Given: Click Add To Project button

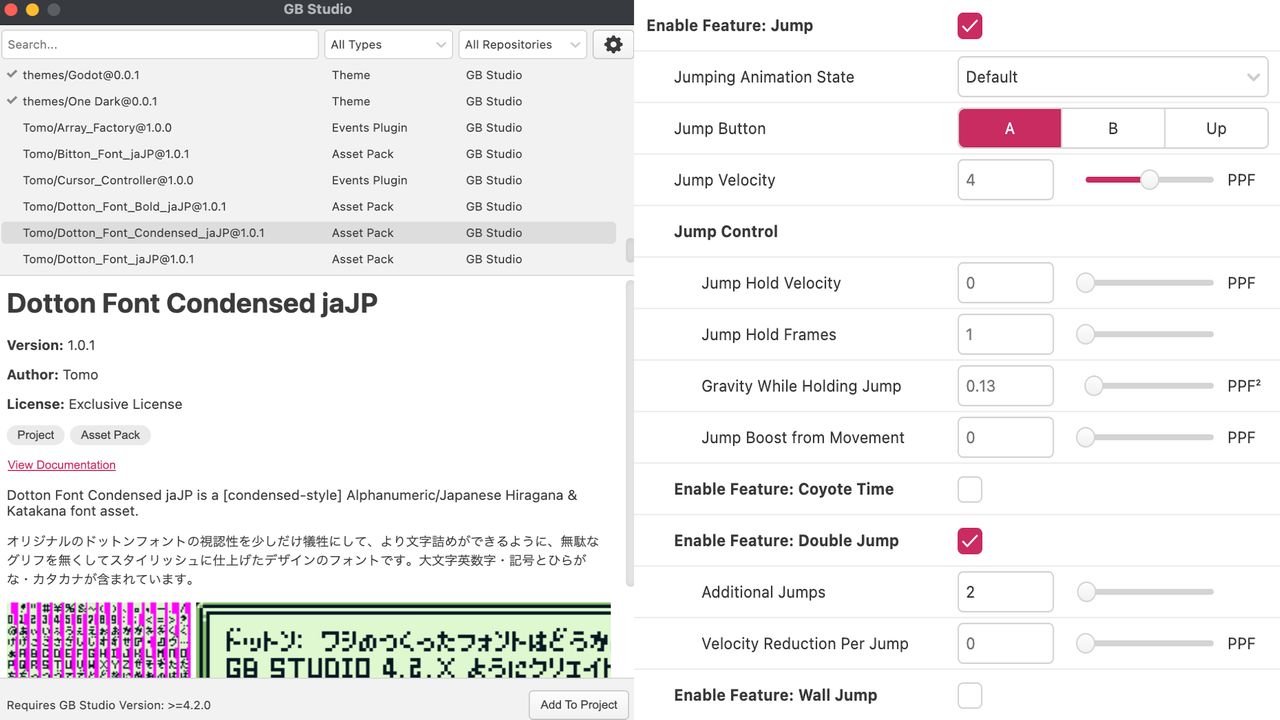Looking at the screenshot, I should pyautogui.click(x=578, y=704).
